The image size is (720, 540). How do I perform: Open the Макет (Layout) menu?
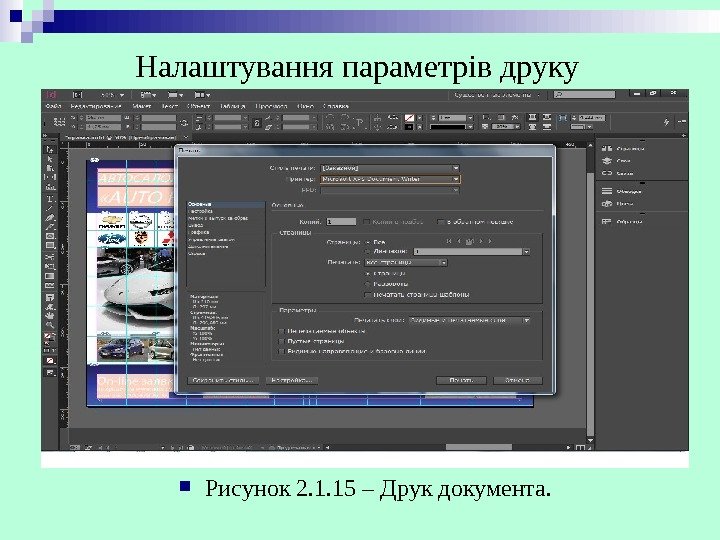pyautogui.click(x=142, y=106)
